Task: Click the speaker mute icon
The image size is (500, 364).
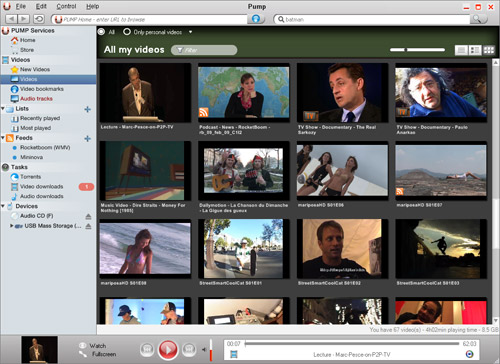Action: click(x=204, y=350)
